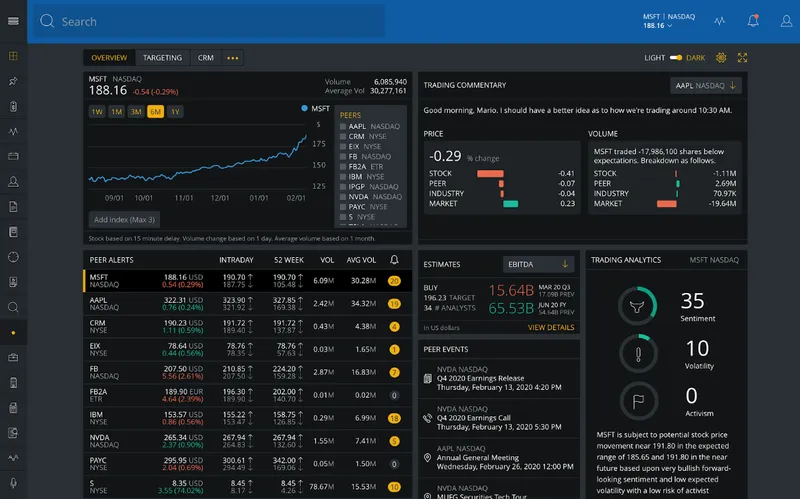Select calendar icon for Q4 2020 Earnings Release
The width and height of the screenshot is (800, 499).
[428, 379]
